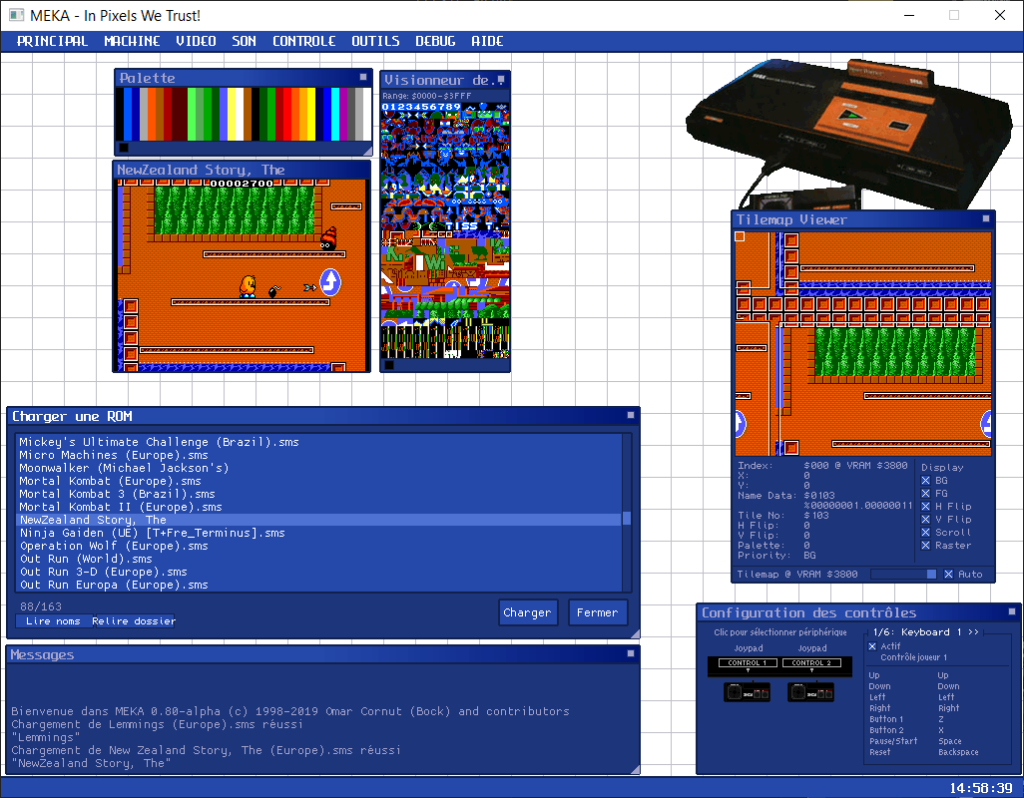1024x798 pixels.
Task: Close the Palette window with its corner box
Action: pos(363,77)
